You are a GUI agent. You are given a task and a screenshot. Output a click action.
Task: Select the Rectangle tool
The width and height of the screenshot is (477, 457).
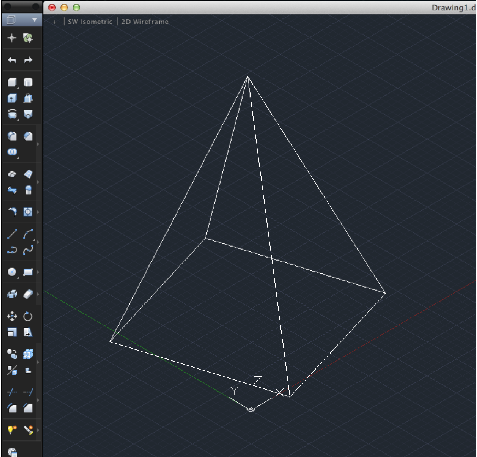pyautogui.click(x=28, y=272)
